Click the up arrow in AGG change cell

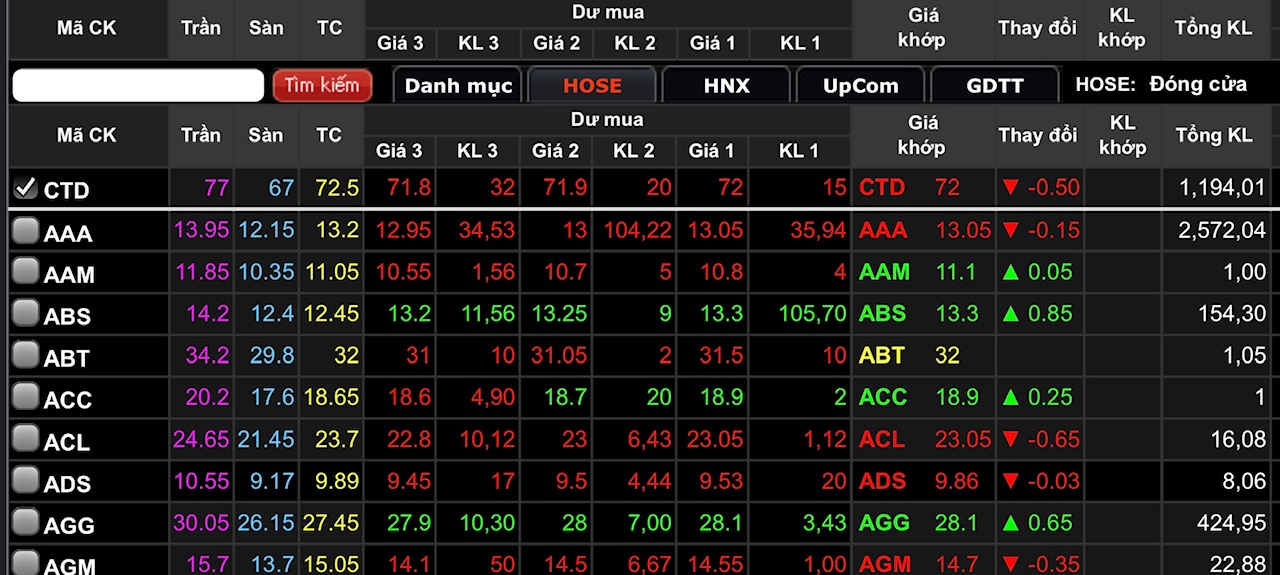(1010, 523)
